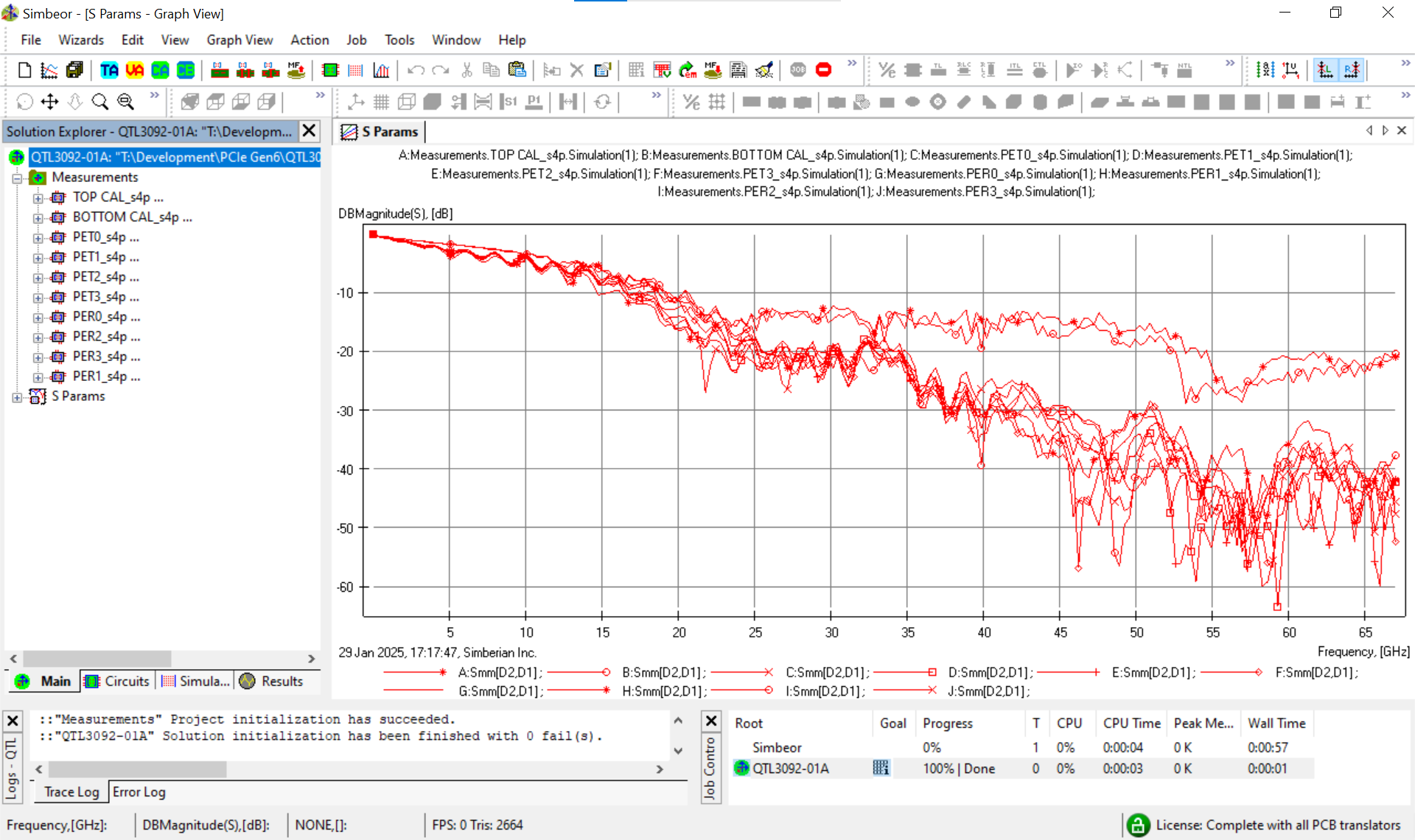Click the red Stop job icon
1415x840 pixels.
pos(824,70)
